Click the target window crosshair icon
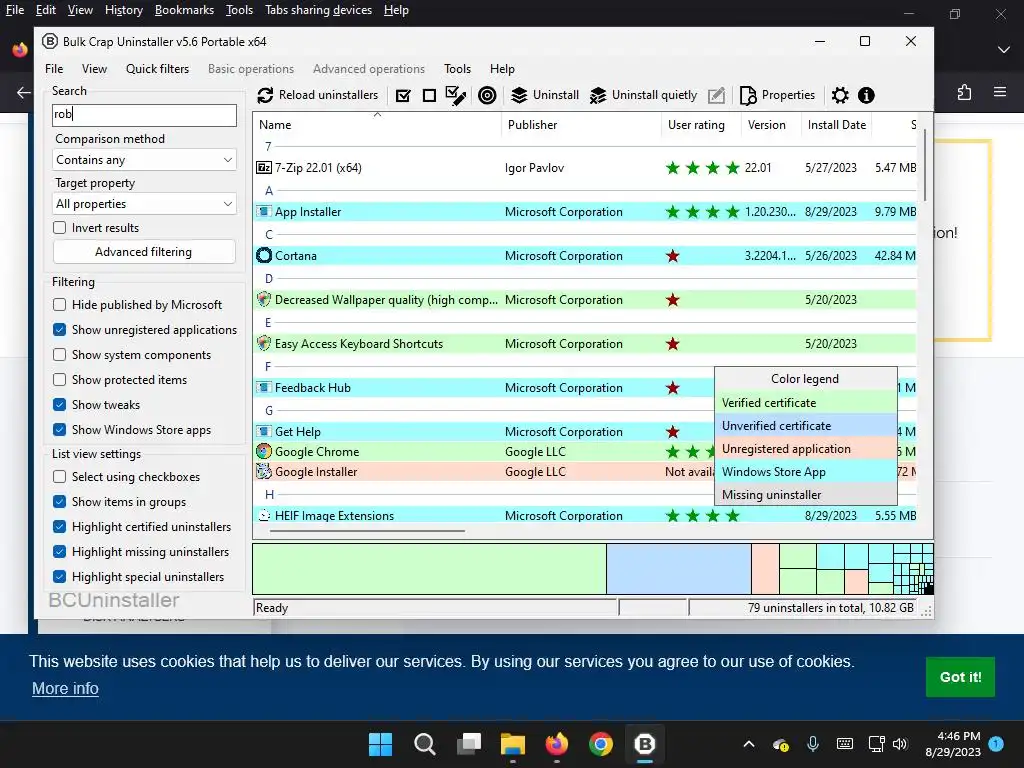The width and height of the screenshot is (1024, 768). pos(487,95)
